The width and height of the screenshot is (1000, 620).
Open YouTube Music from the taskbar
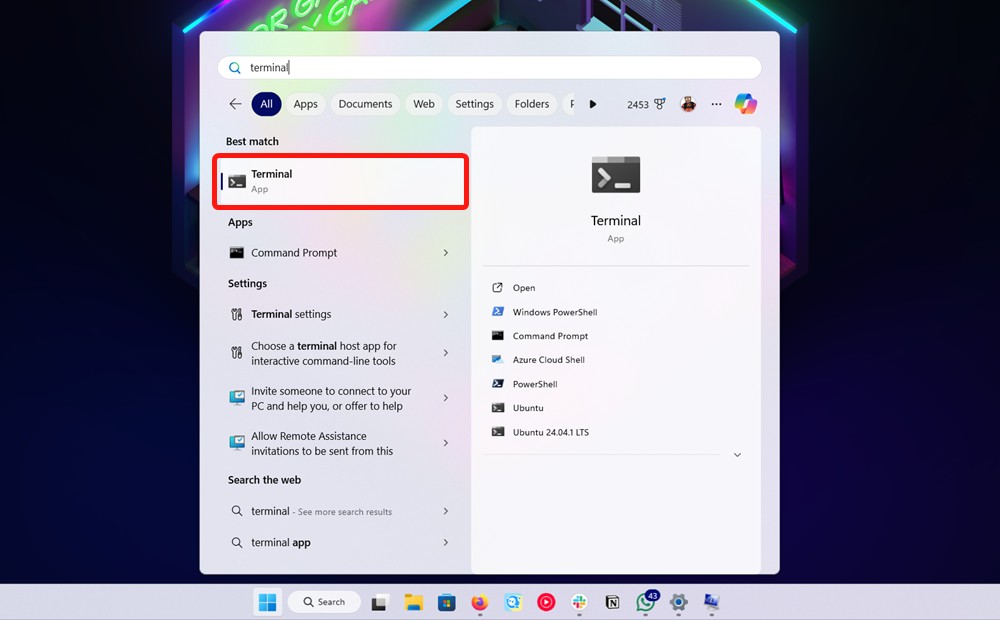click(x=546, y=602)
